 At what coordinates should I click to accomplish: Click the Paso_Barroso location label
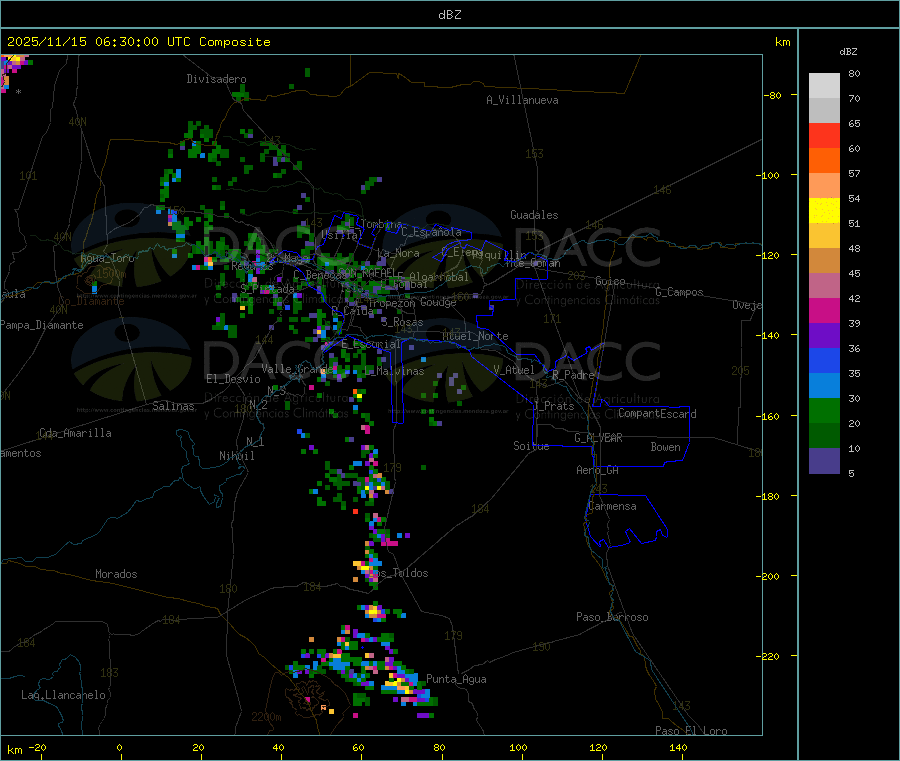[x=612, y=617]
